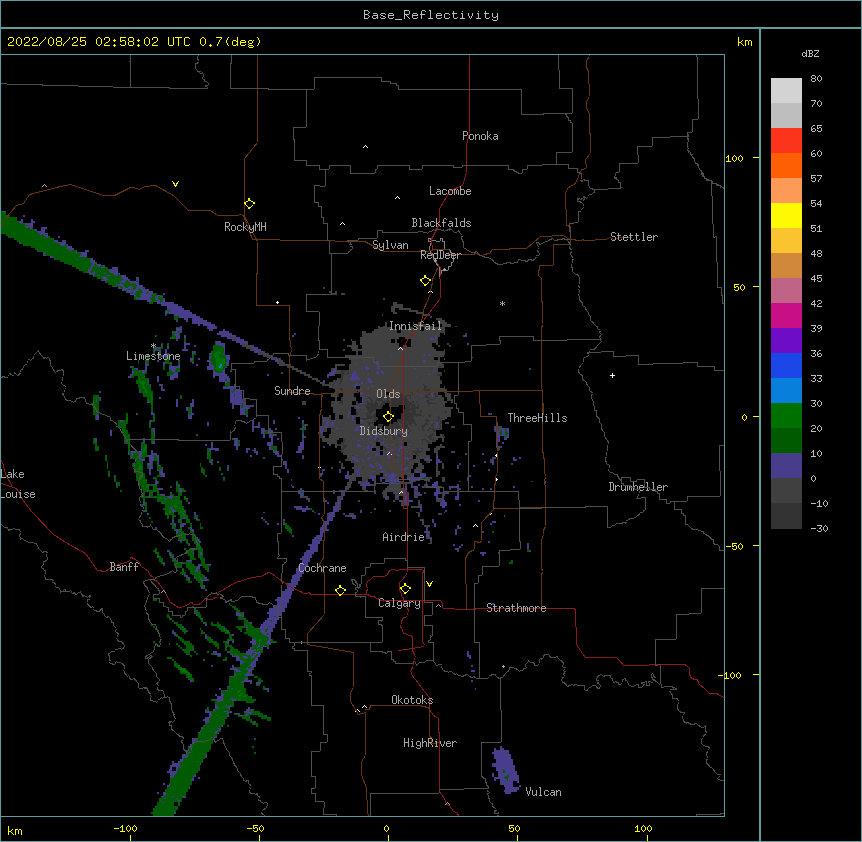
Task: Click the white asterisk marker east of Innisfail
Action: (502, 303)
